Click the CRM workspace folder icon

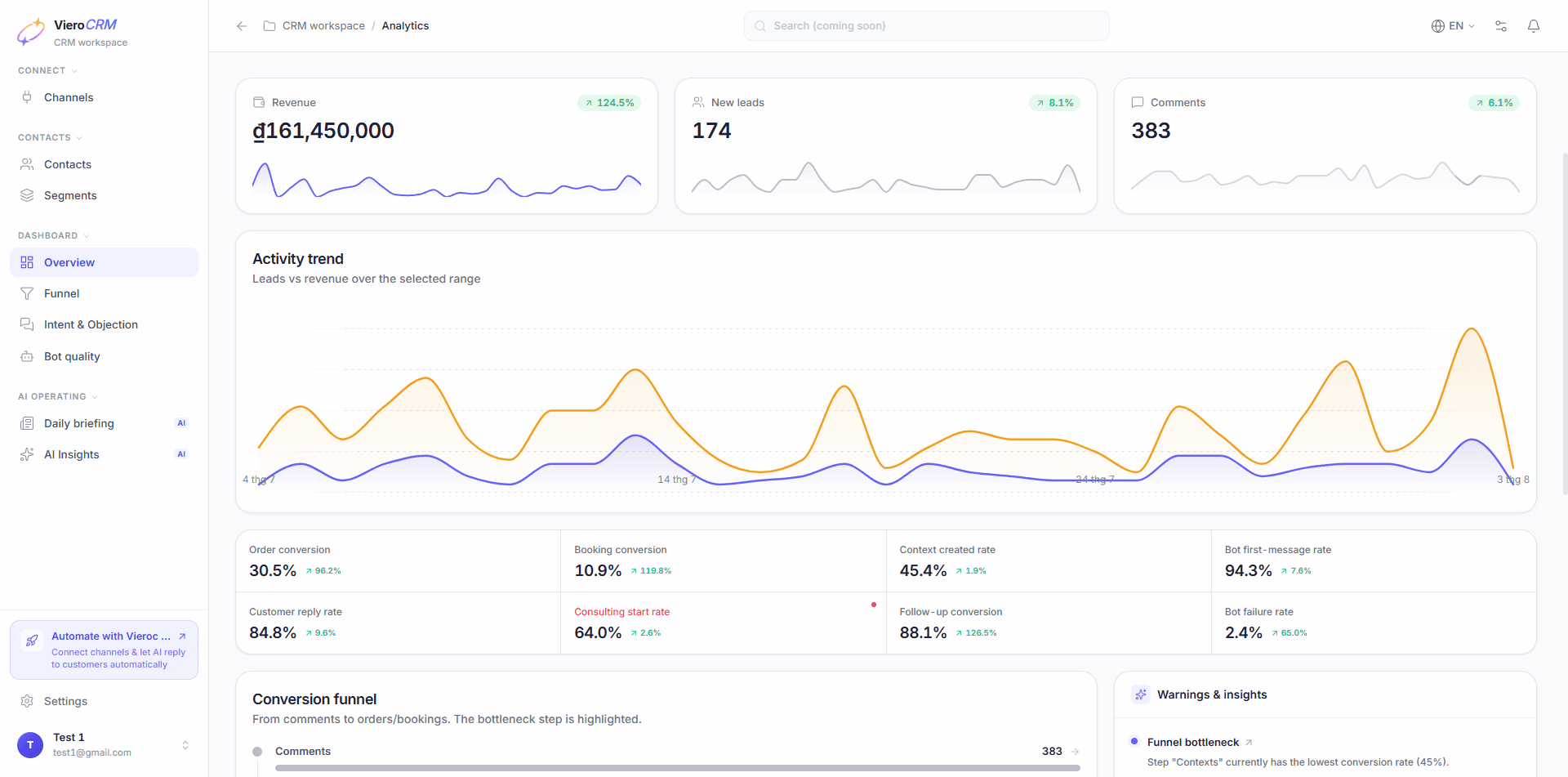[x=269, y=26]
